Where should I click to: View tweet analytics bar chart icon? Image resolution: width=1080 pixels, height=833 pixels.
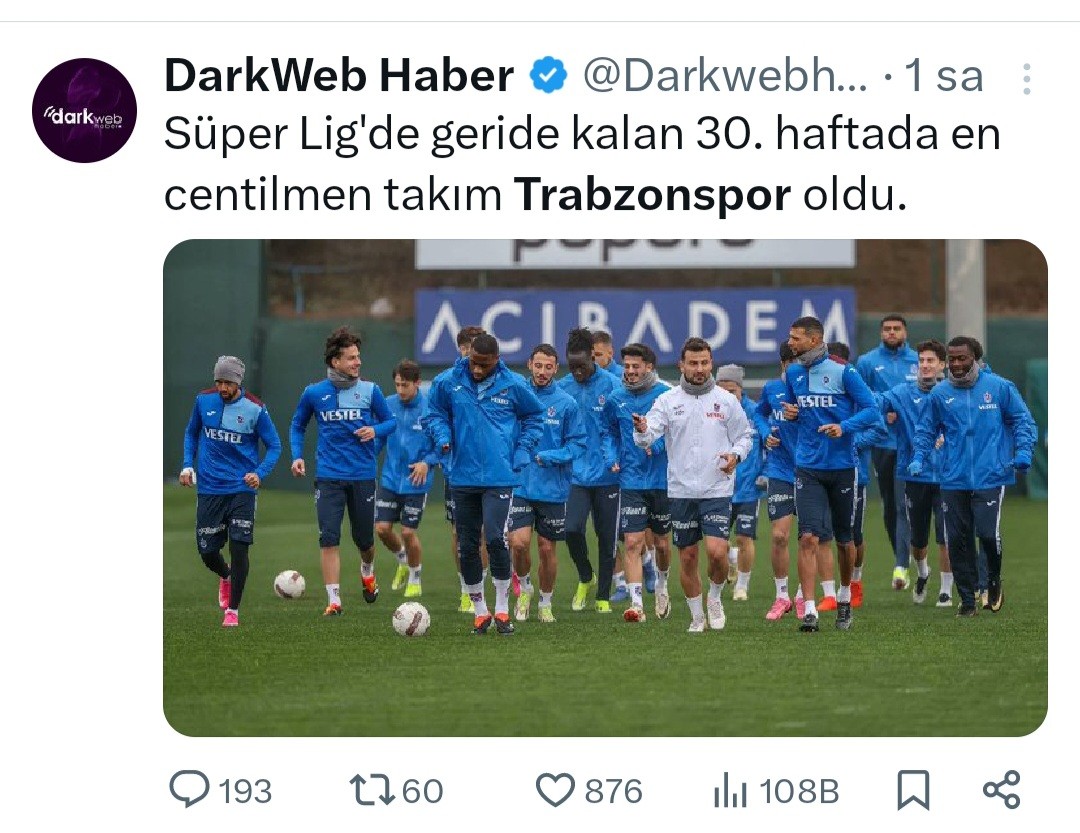click(730, 790)
